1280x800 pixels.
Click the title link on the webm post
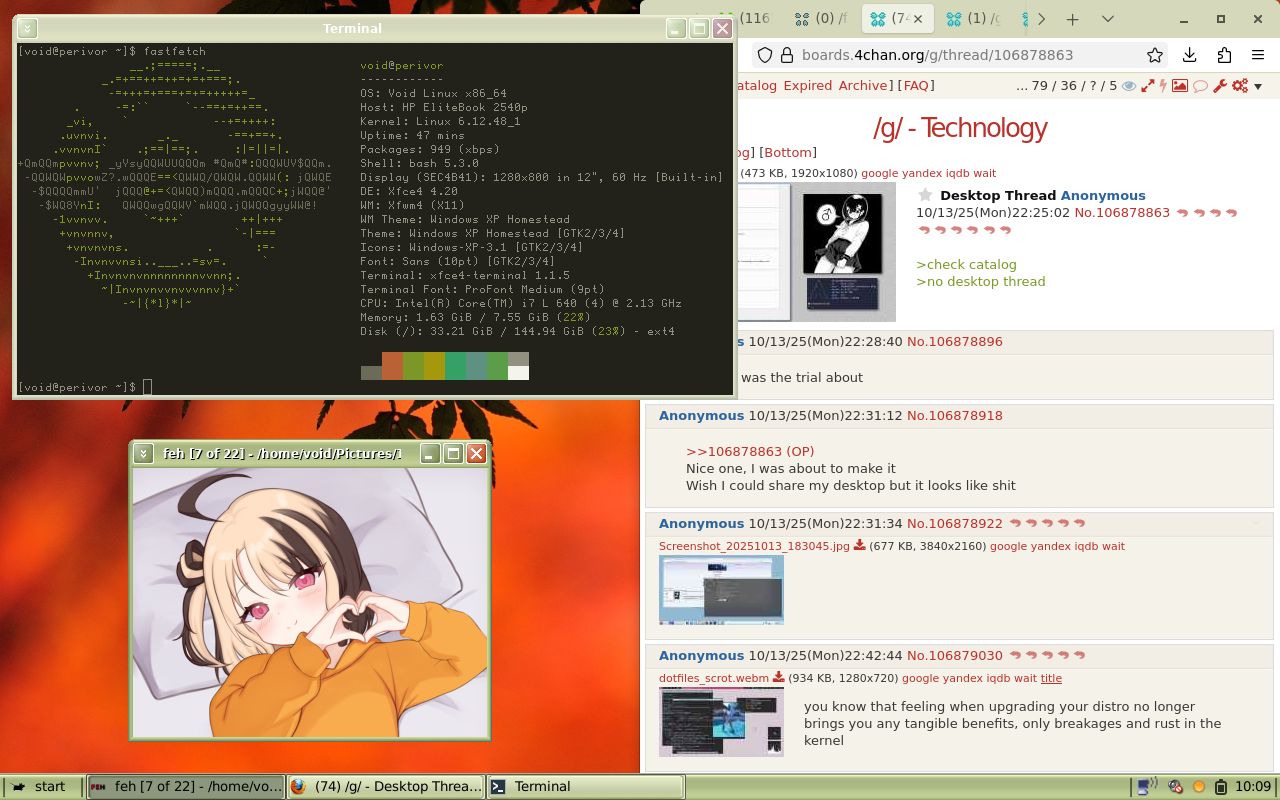pyautogui.click(x=1051, y=679)
